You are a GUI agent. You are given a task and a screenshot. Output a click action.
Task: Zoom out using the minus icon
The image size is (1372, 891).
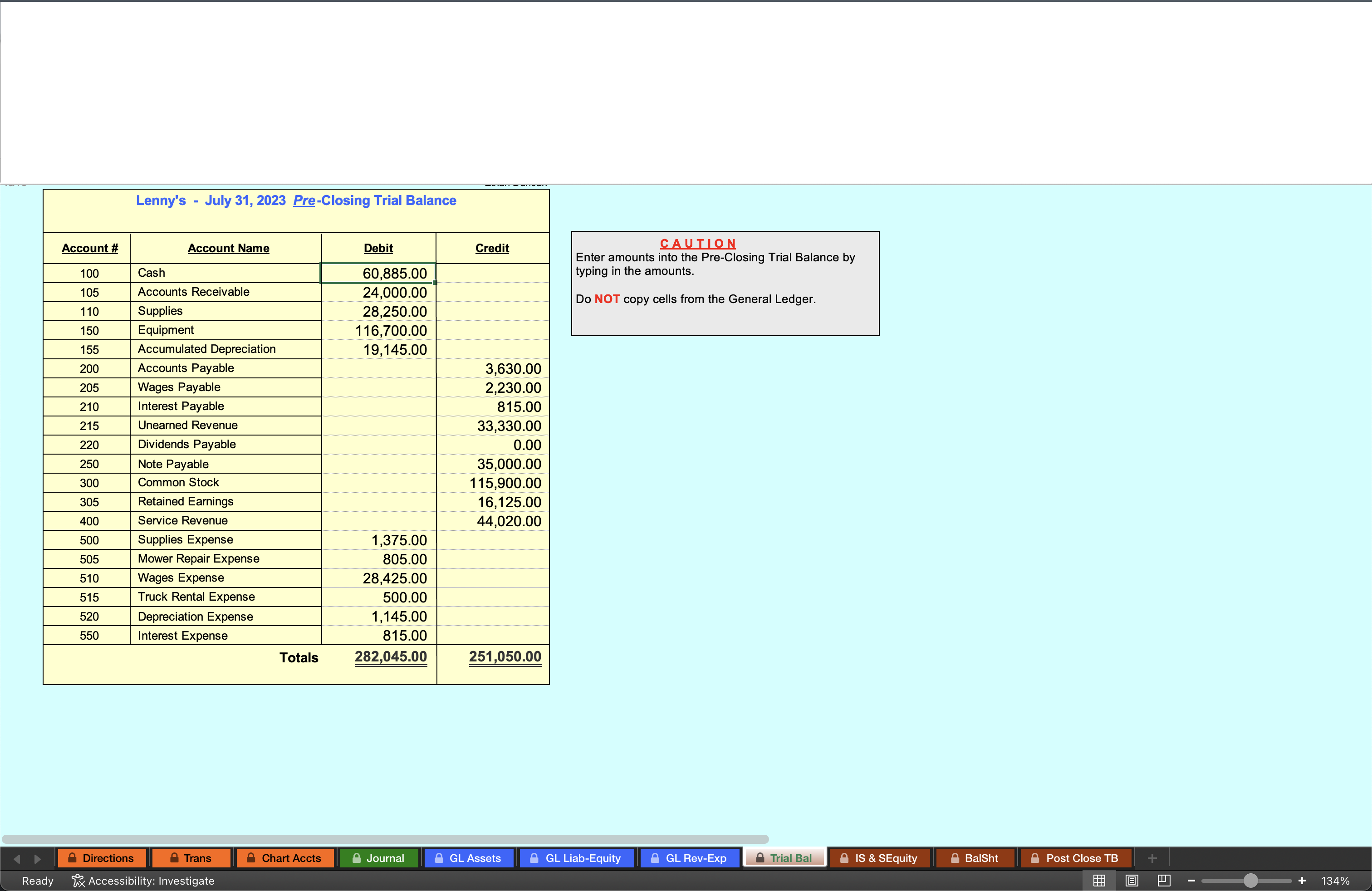[x=1191, y=881]
